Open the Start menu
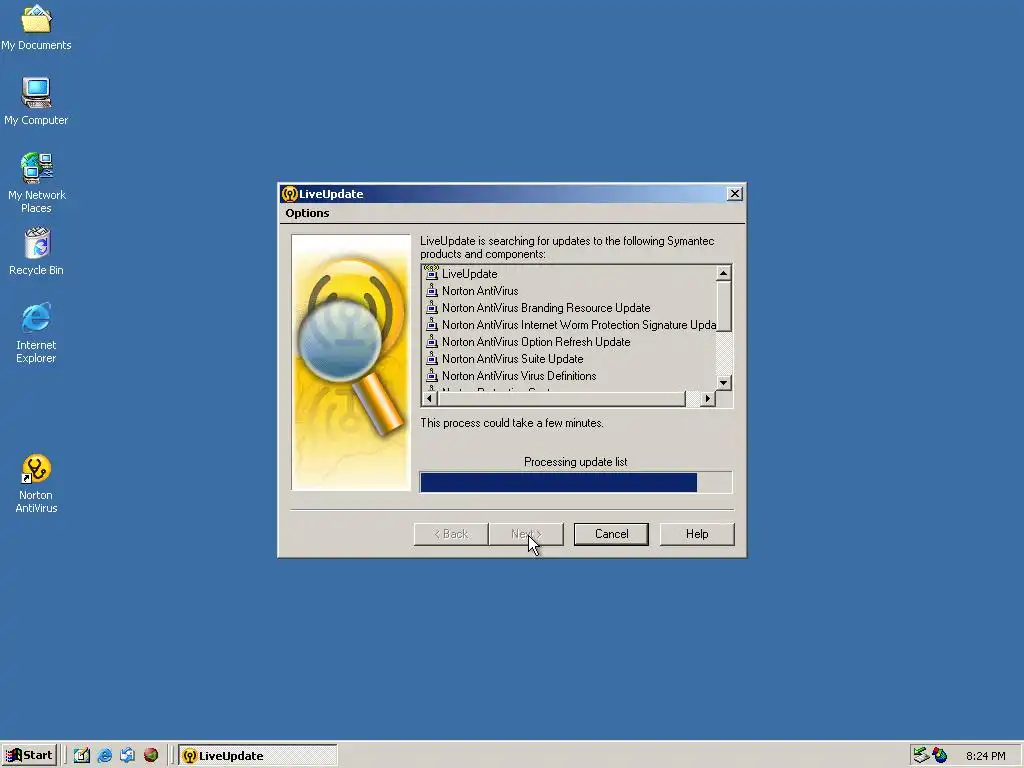This screenshot has height=768, width=1024. coord(29,756)
